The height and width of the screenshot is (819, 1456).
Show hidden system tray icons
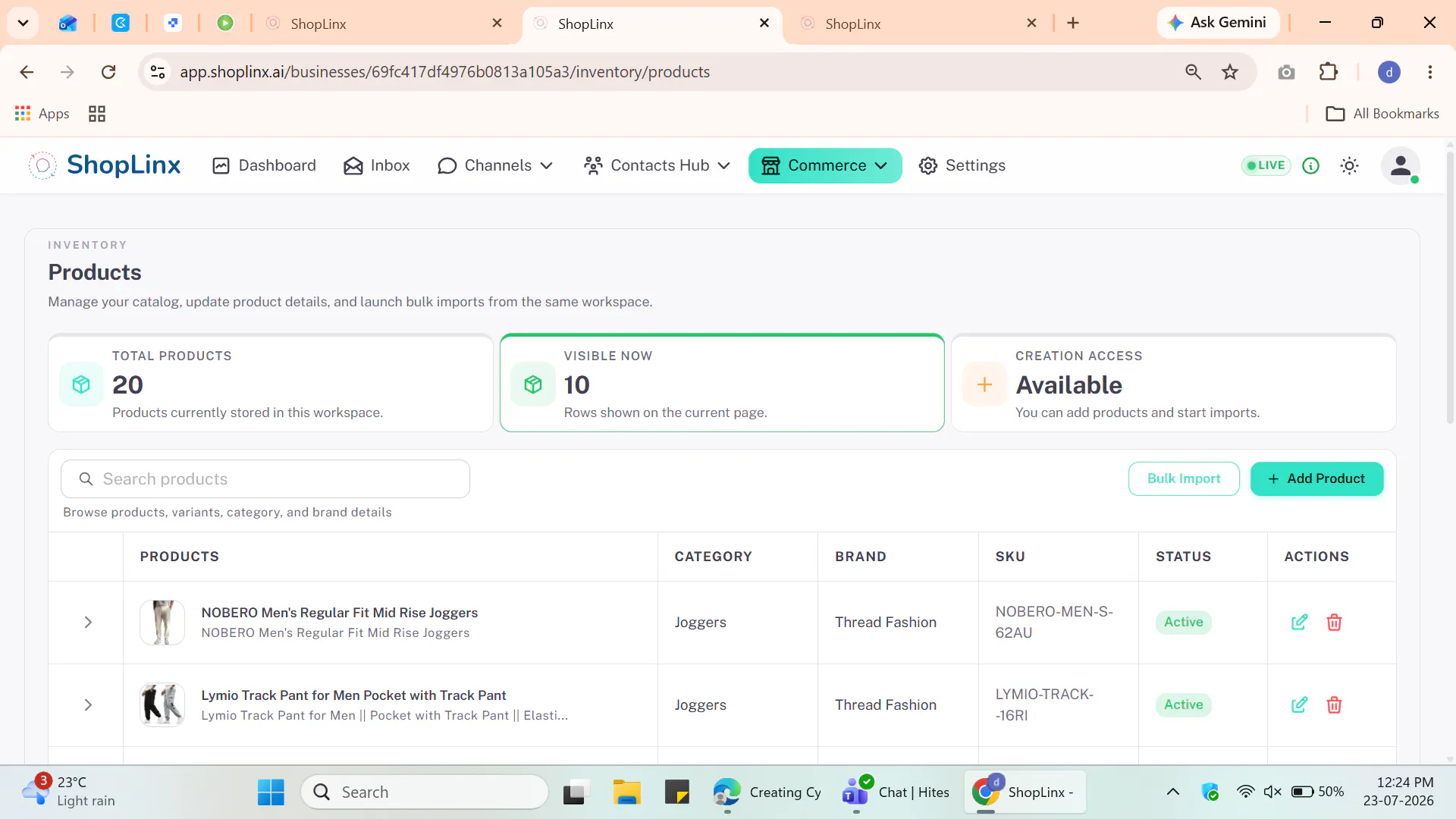tap(1172, 792)
